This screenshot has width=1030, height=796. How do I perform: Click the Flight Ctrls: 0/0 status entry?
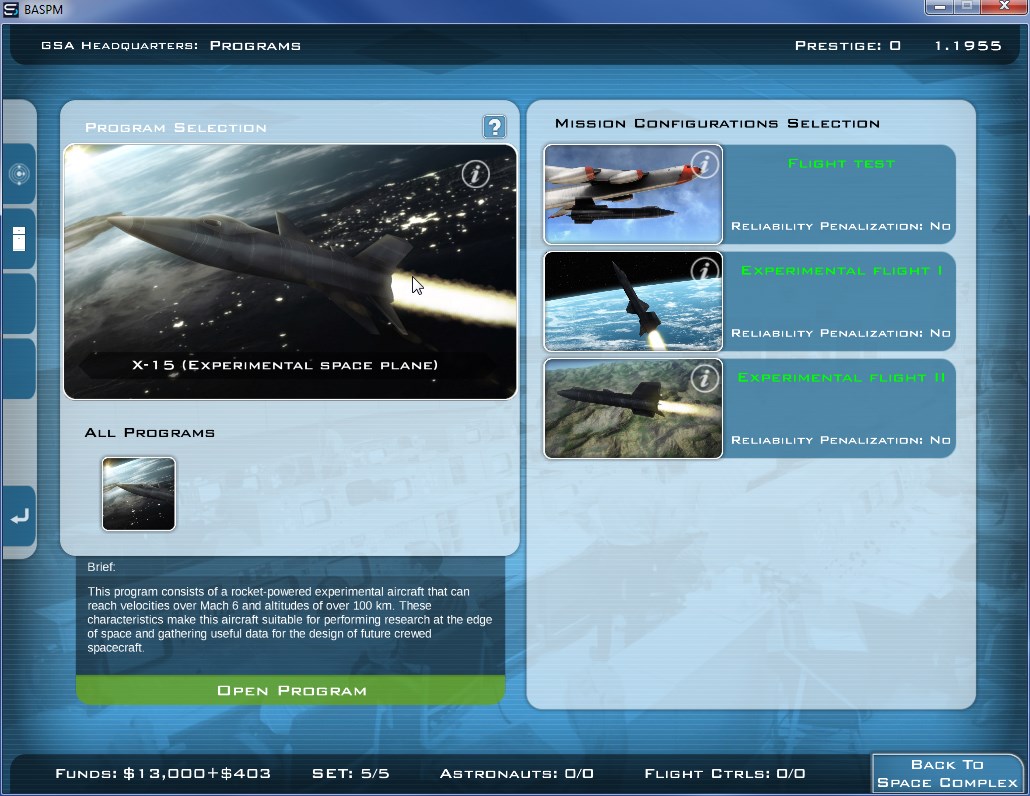tap(725, 774)
